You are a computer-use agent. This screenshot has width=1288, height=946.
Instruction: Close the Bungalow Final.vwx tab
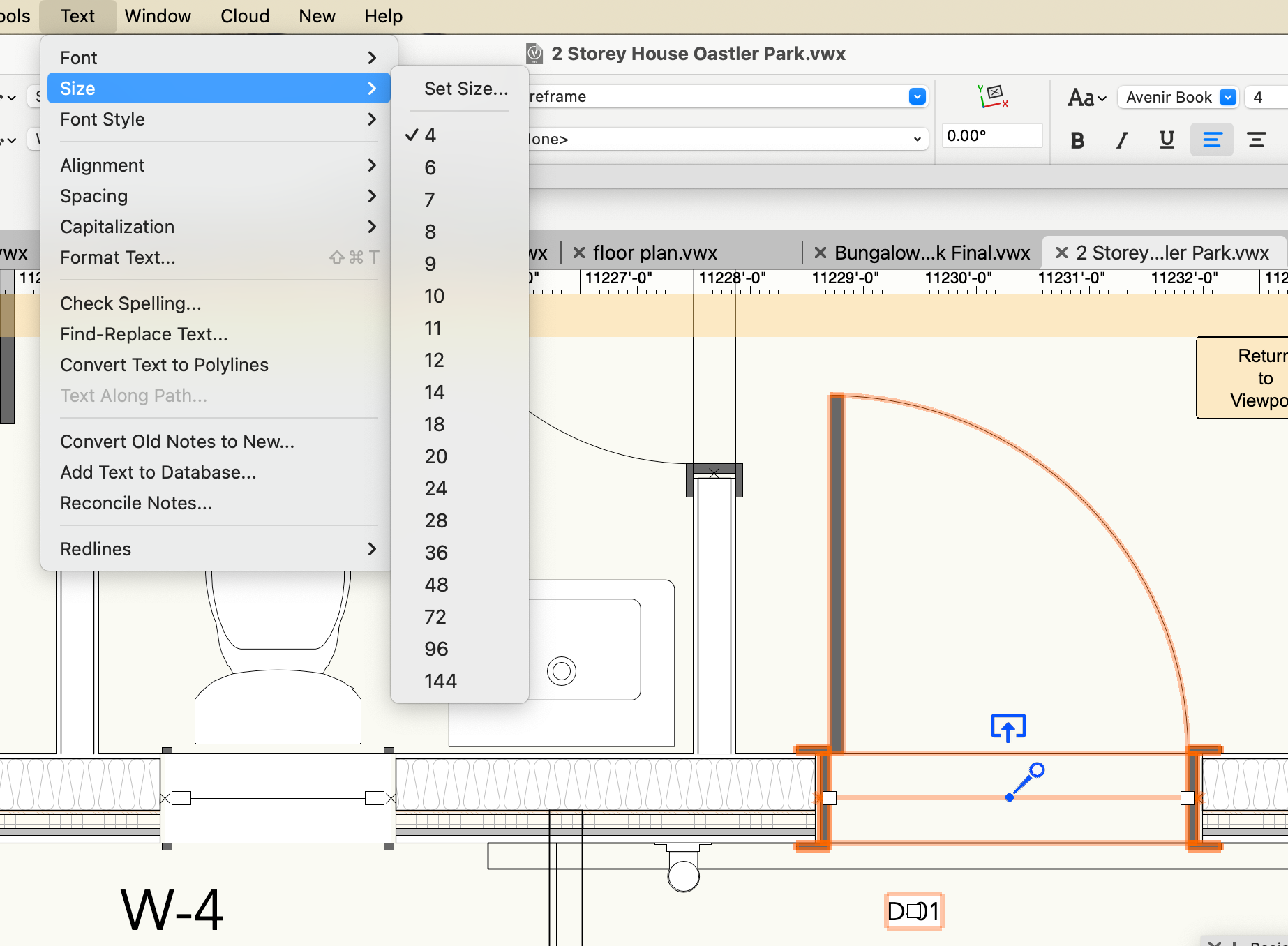pos(821,253)
